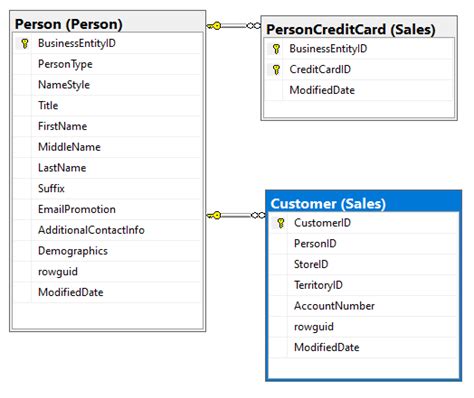The height and width of the screenshot is (398, 474).
Task: Select ModifiedDate column in Customer table
Action: click(364, 347)
